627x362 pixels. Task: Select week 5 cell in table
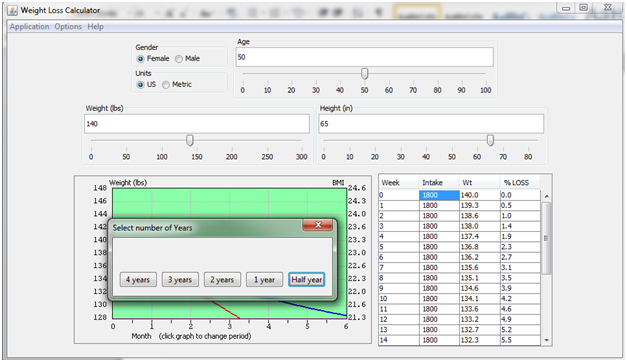[x=399, y=247]
